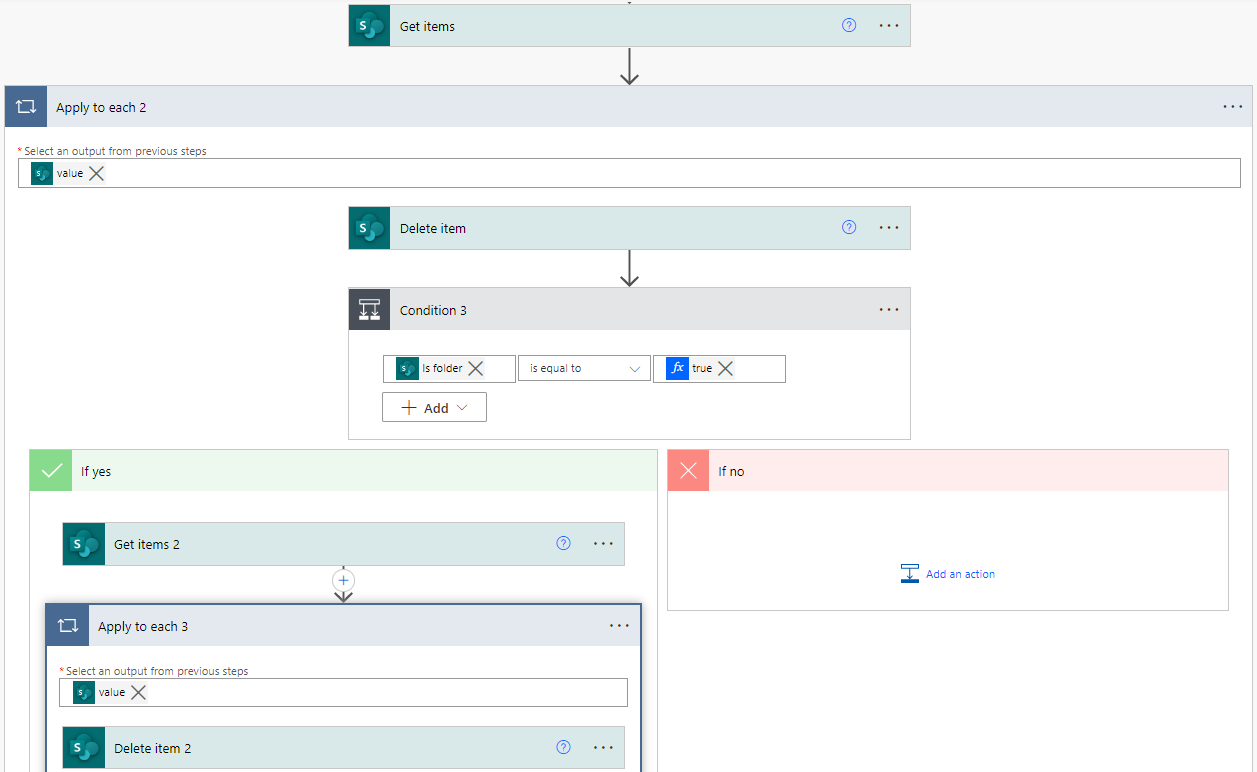
Task: Click the green checkmark If yes icon
Action: (51, 471)
